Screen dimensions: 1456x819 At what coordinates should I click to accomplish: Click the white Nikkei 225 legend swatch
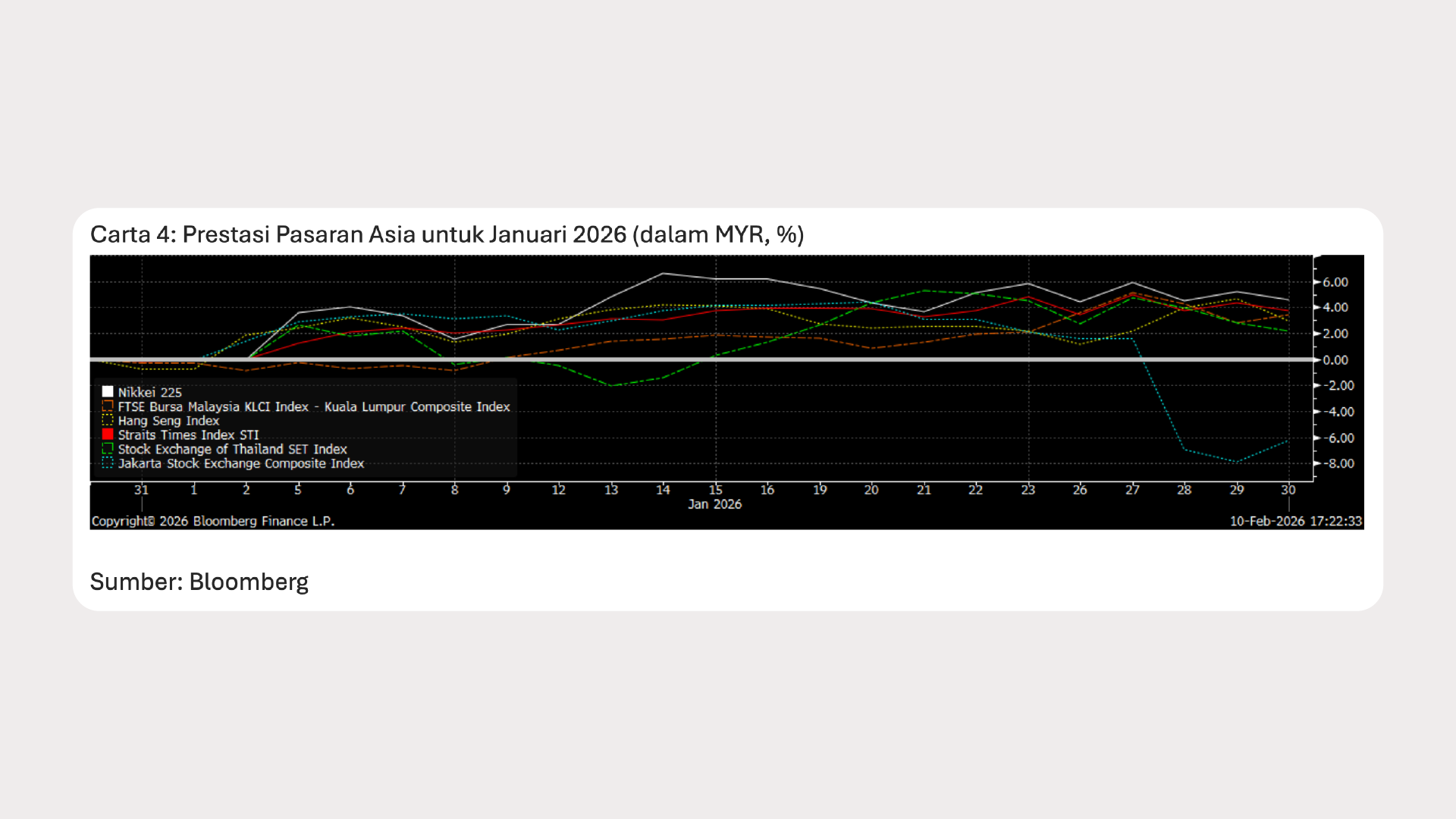coord(108,392)
